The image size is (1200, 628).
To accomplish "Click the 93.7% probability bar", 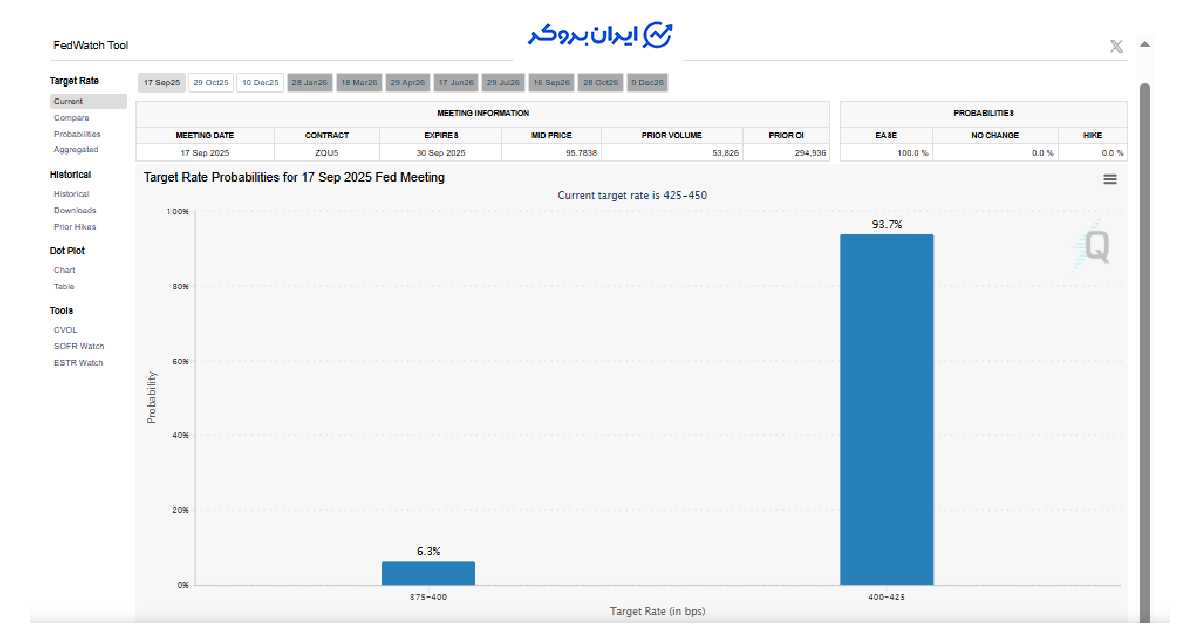I will pyautogui.click(x=886, y=409).
